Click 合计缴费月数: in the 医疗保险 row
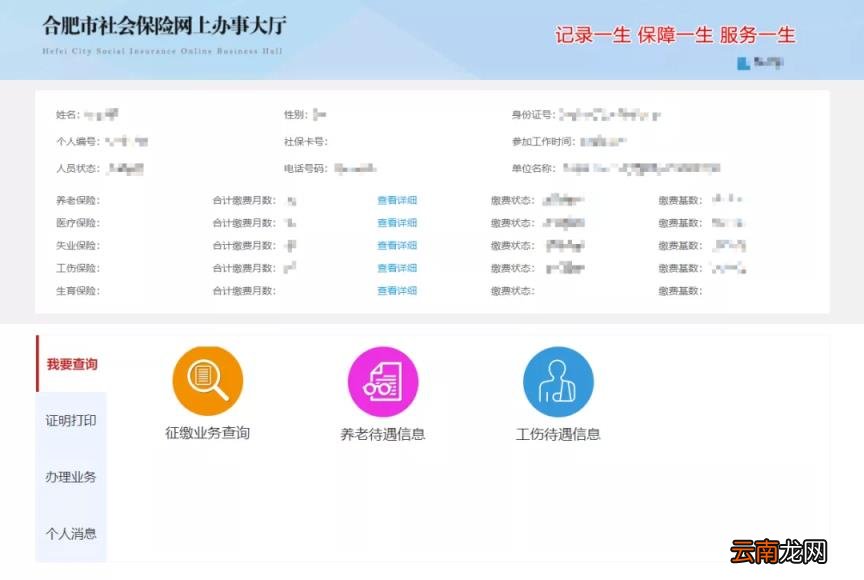Viewport: 864px width, 580px height. 244,223
